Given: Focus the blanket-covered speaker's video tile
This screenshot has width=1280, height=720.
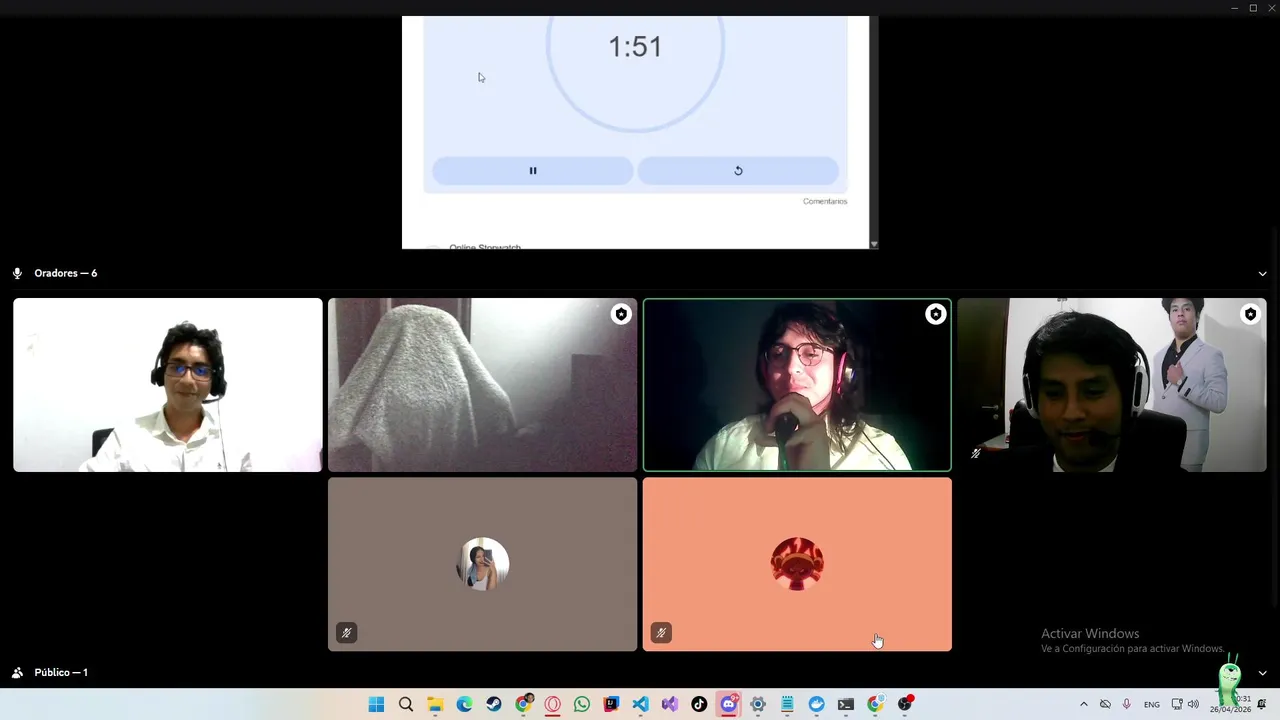Looking at the screenshot, I should tap(483, 385).
